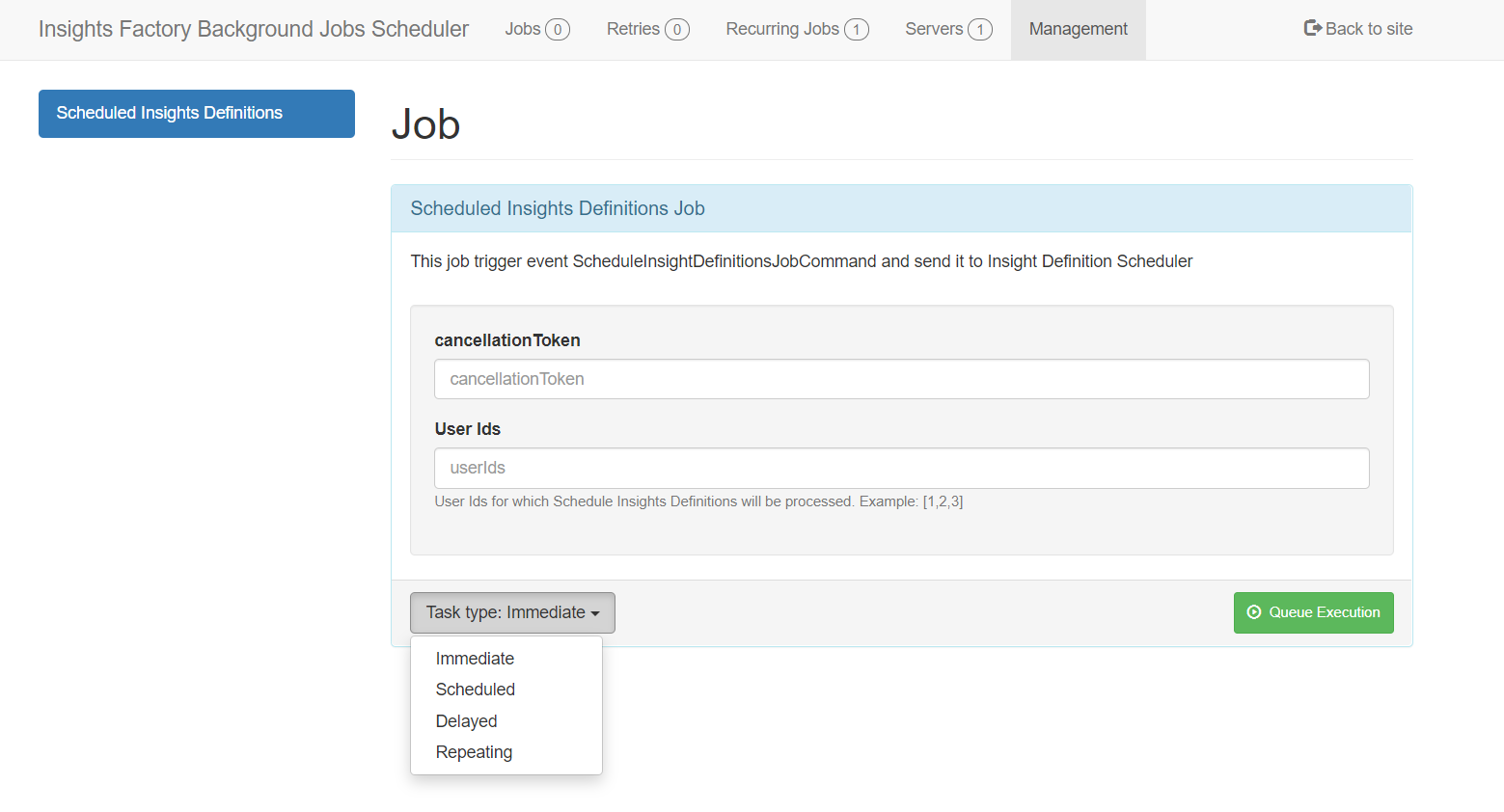Select Scheduled Insights Definitions in the sidebar

click(197, 113)
